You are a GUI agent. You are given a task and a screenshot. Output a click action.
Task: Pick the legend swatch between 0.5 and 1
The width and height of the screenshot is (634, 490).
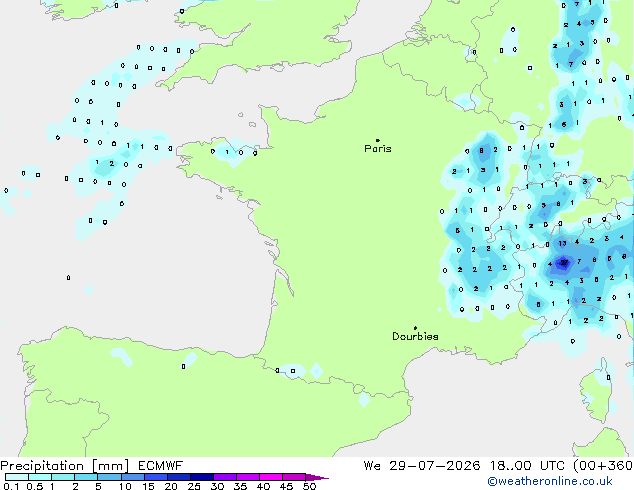pos(40,477)
